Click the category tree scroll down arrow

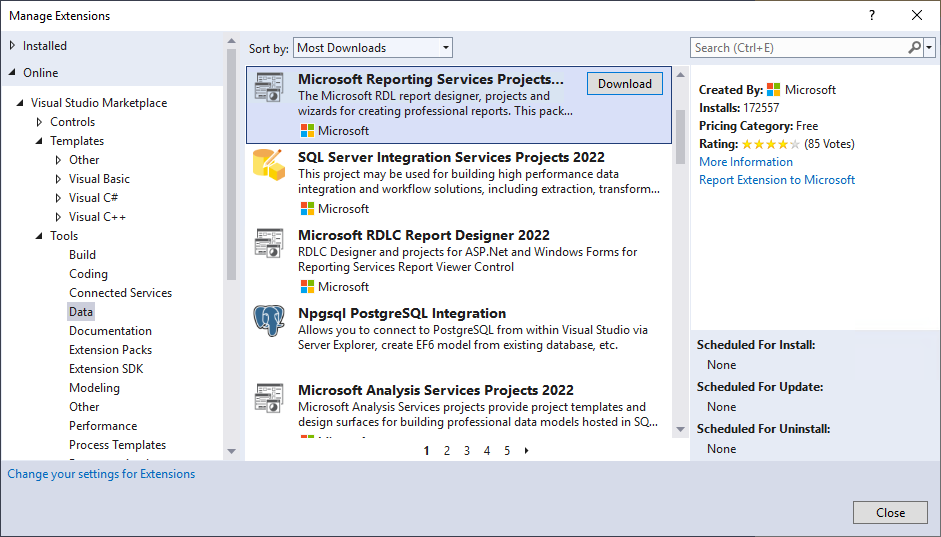tap(232, 451)
